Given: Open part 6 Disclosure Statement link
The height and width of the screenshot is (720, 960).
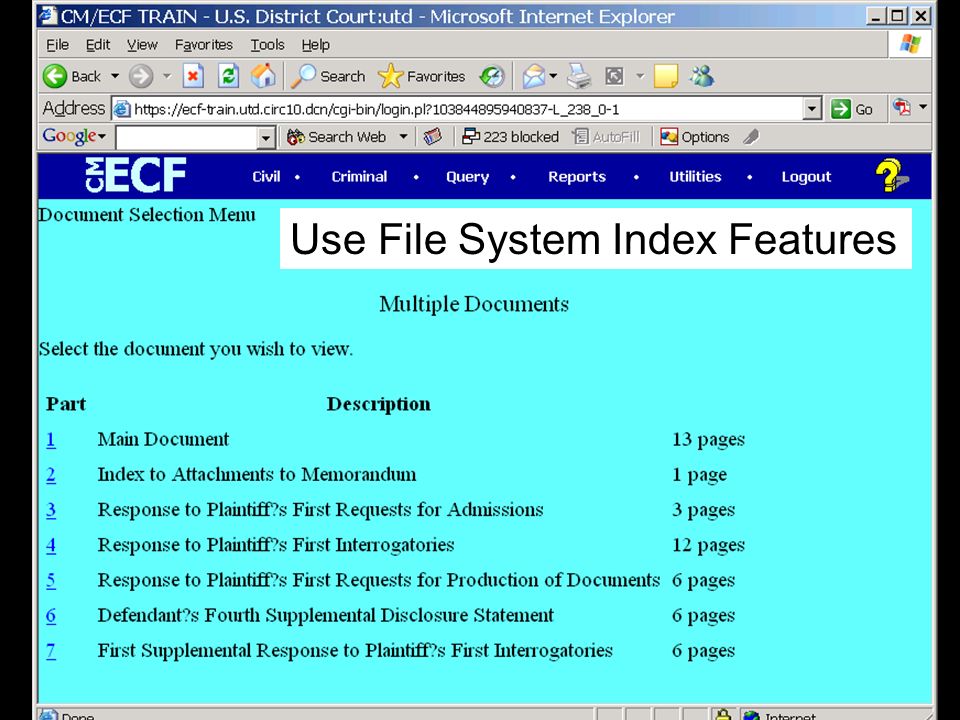Looking at the screenshot, I should click(51, 615).
